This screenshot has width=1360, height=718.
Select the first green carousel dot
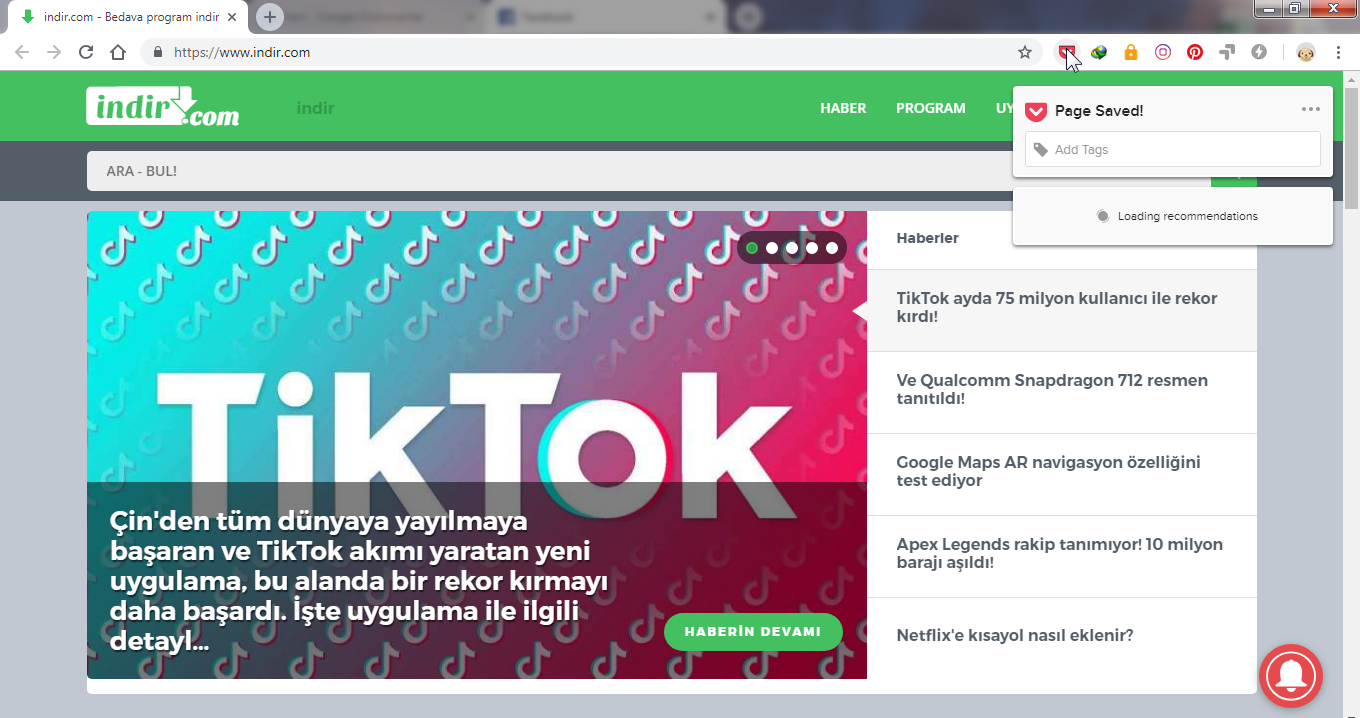(x=752, y=248)
